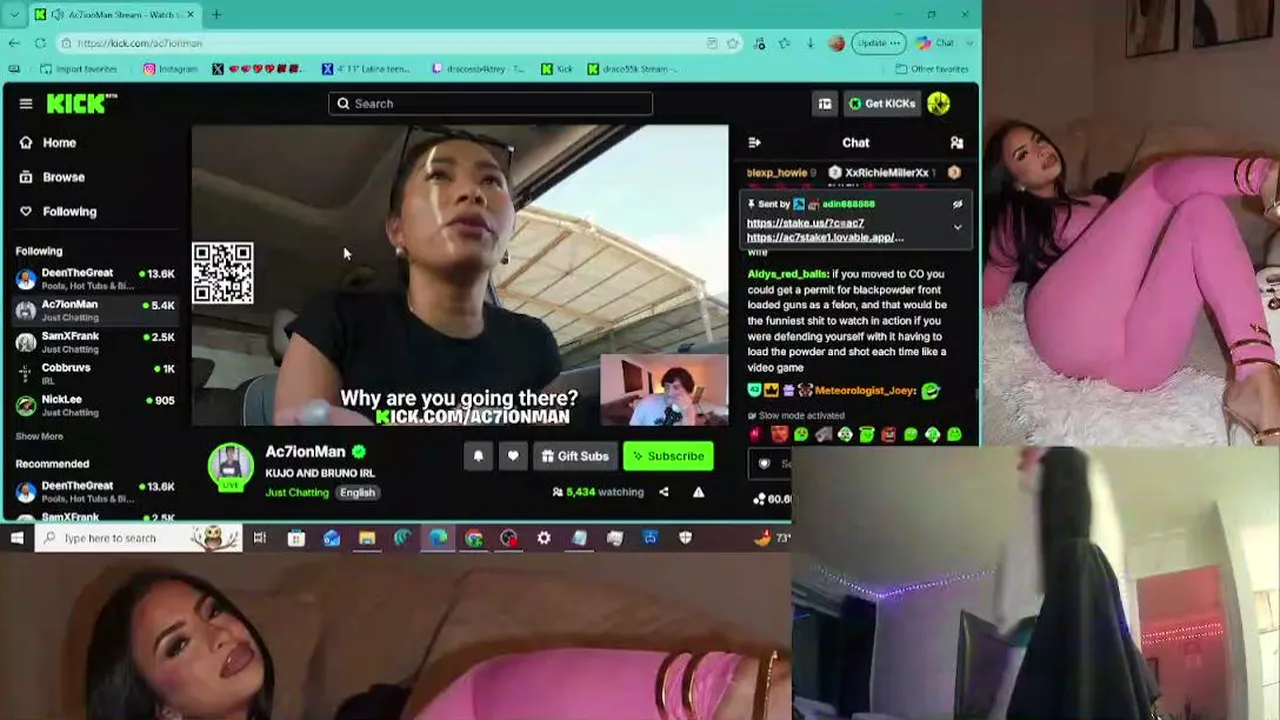
Task: Open File Explorer from the taskbar
Action: coord(367,538)
